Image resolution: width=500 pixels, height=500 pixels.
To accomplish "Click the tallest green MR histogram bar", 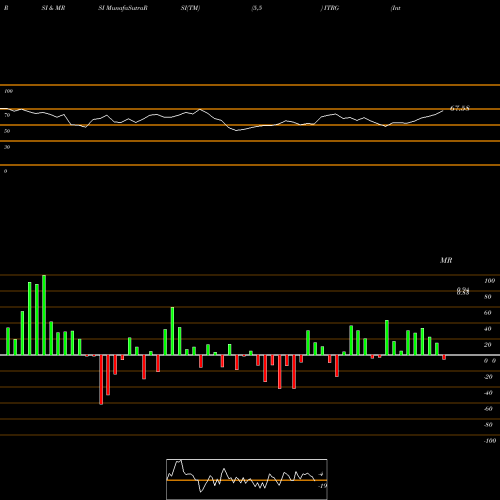I will point(44,315).
